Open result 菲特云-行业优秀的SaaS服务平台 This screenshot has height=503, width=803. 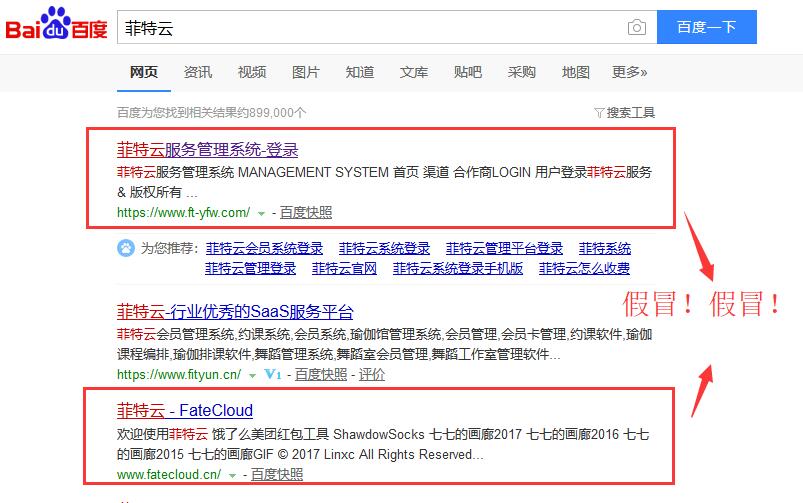click(235, 311)
